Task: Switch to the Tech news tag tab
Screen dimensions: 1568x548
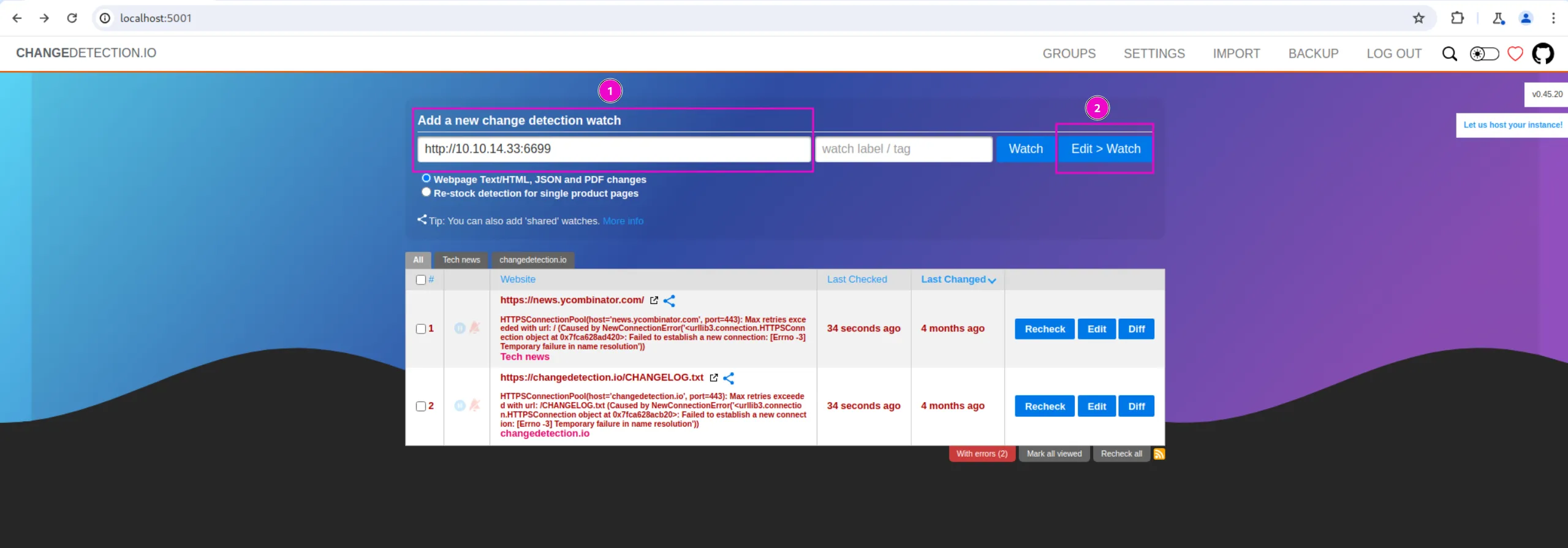Action: (x=461, y=260)
